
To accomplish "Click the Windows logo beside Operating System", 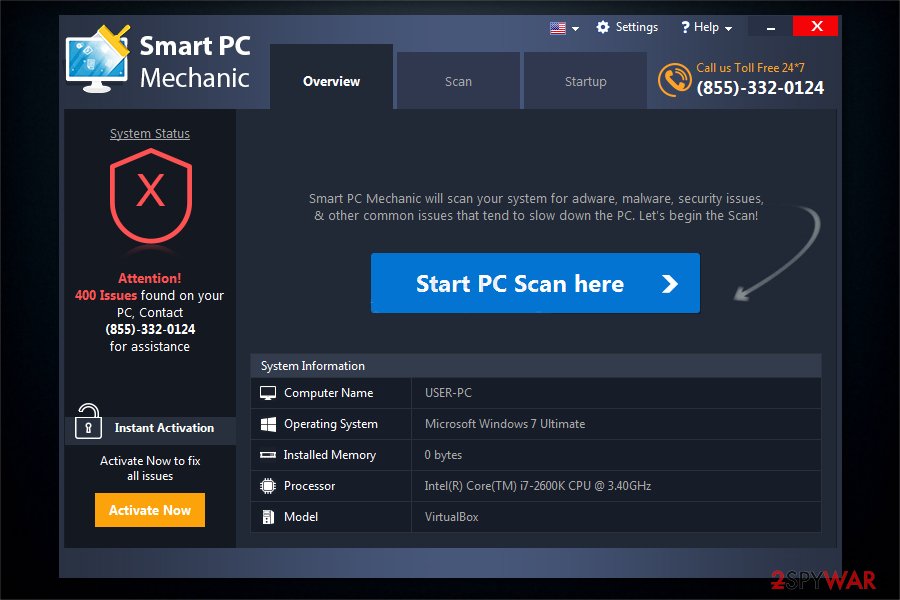I will pos(268,424).
